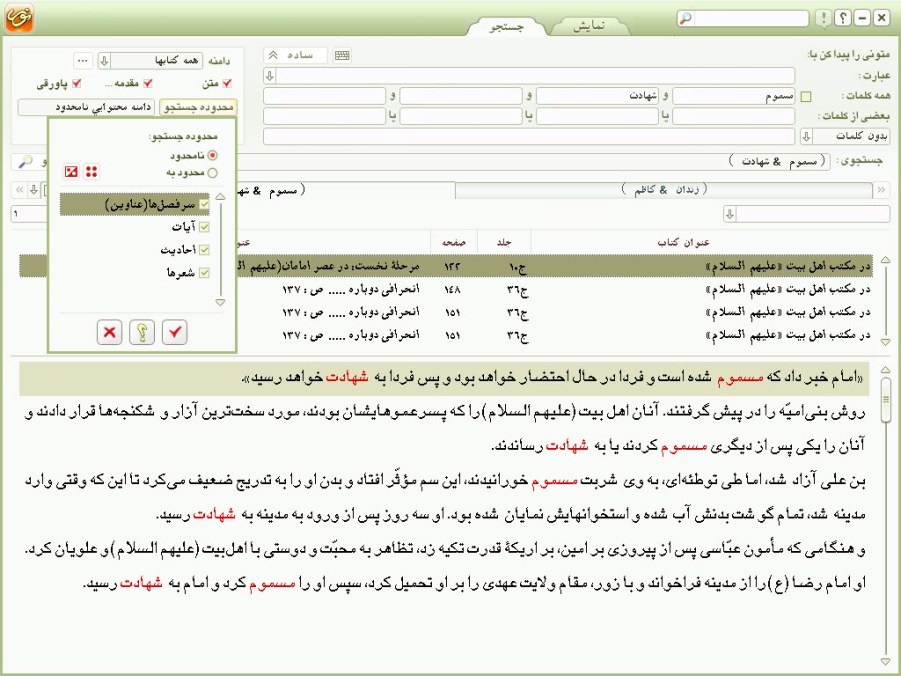Select the result row with page ۱۴۸
901x676 pixels.
pyautogui.click(x=446, y=289)
